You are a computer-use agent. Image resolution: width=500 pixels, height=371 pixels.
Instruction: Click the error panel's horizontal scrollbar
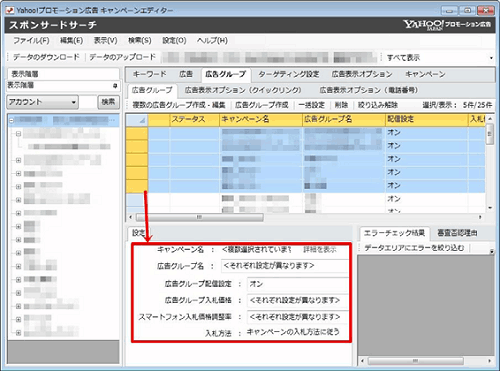(415, 361)
